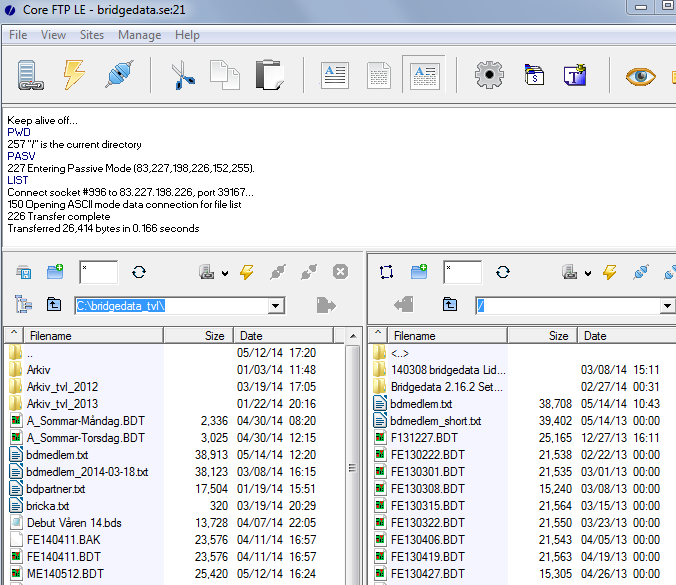The height and width of the screenshot is (585, 676).
Task: Click the Cut scissors icon
Action: pyautogui.click(x=183, y=75)
